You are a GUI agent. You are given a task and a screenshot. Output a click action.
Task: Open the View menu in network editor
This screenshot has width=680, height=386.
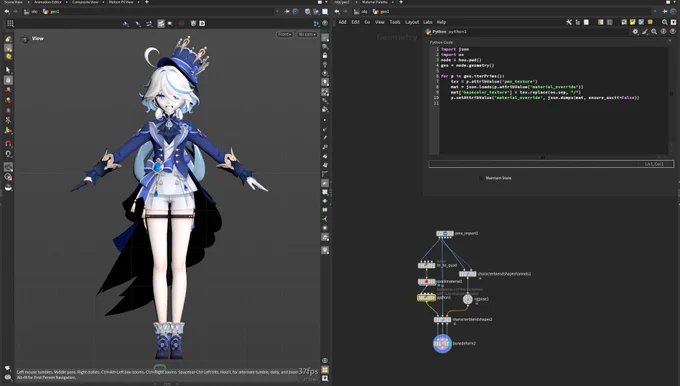tap(379, 22)
